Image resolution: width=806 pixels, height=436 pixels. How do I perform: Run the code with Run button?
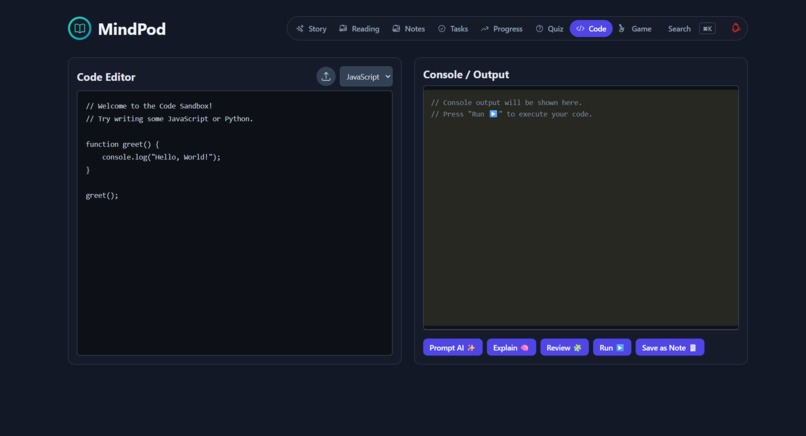coord(612,348)
